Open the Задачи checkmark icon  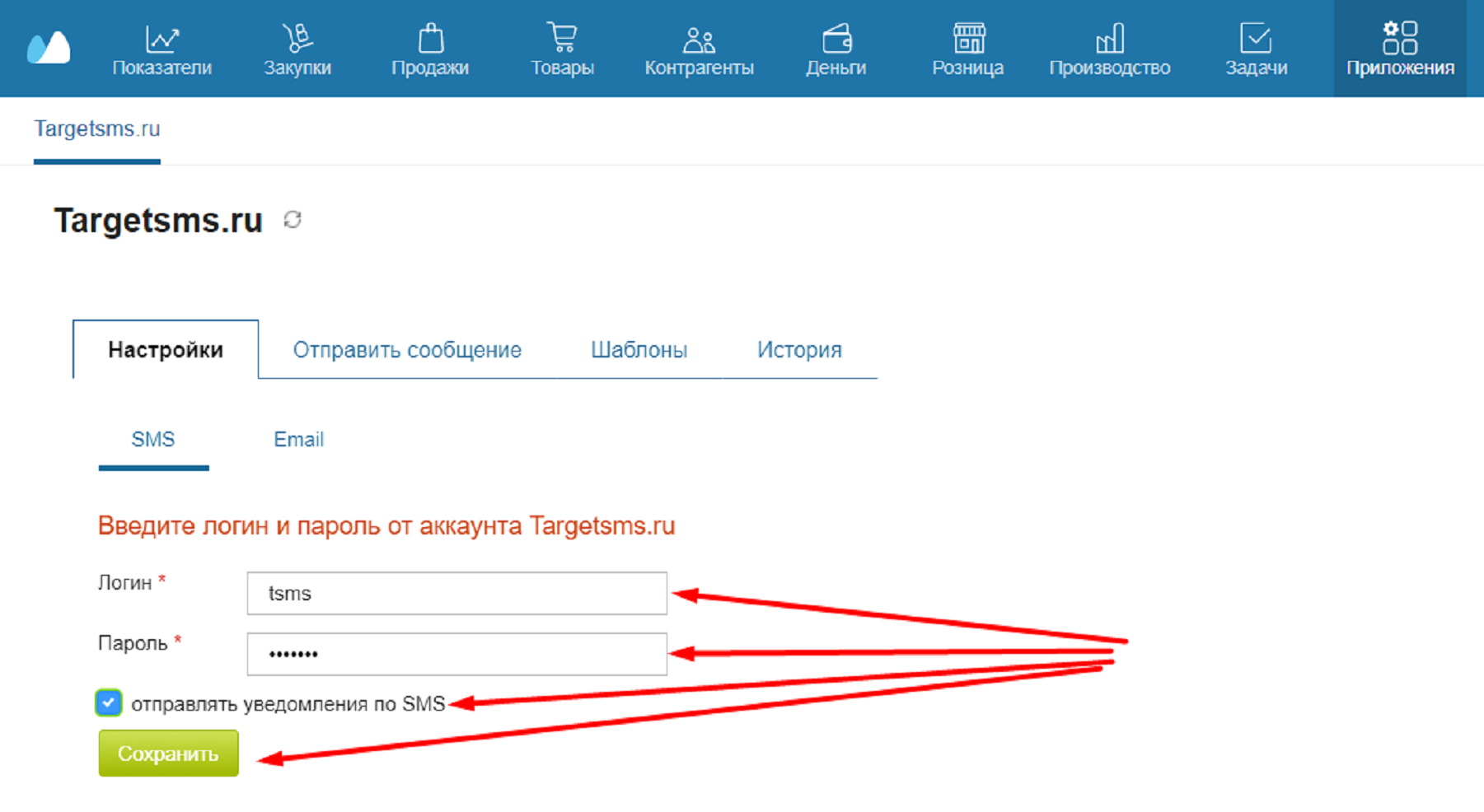pos(1256,38)
